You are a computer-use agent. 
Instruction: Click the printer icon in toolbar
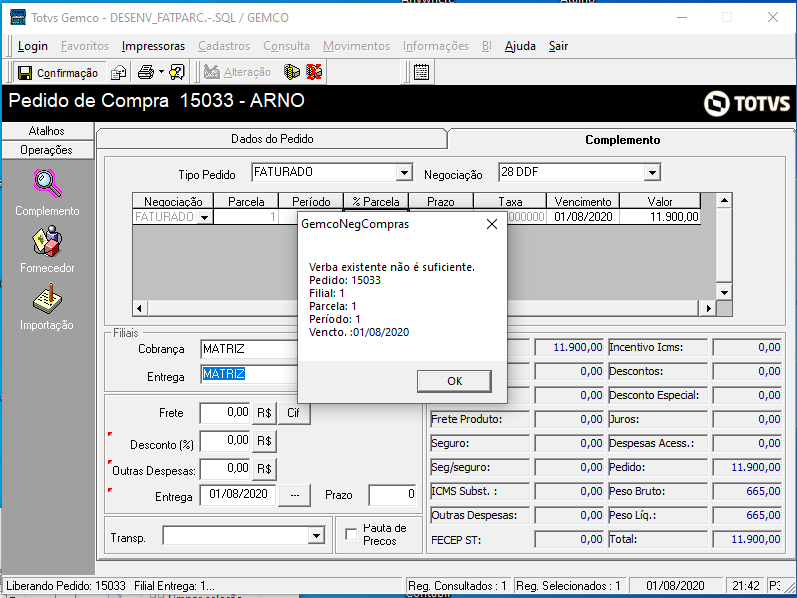146,72
